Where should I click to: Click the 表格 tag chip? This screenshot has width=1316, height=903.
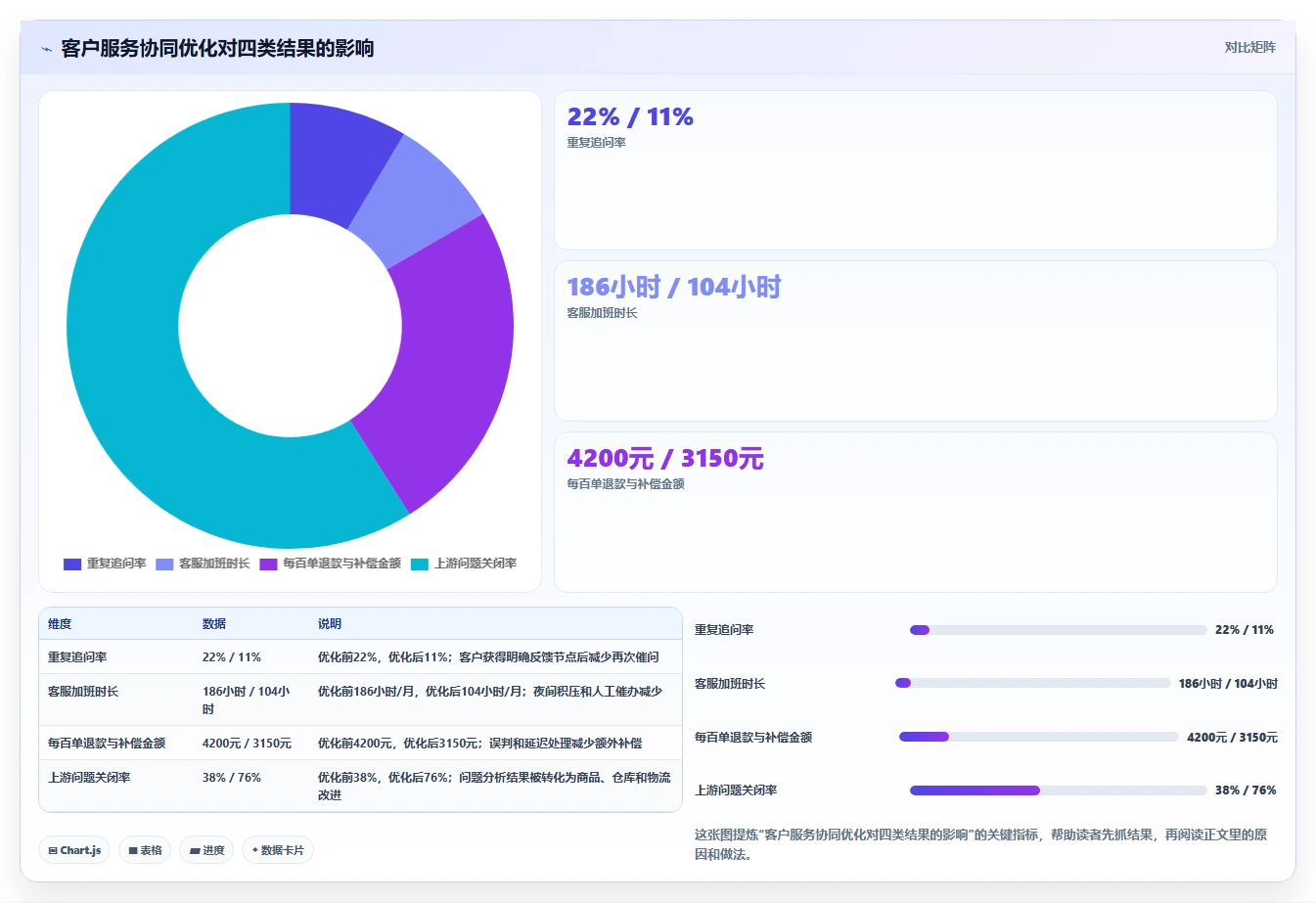click(x=145, y=850)
